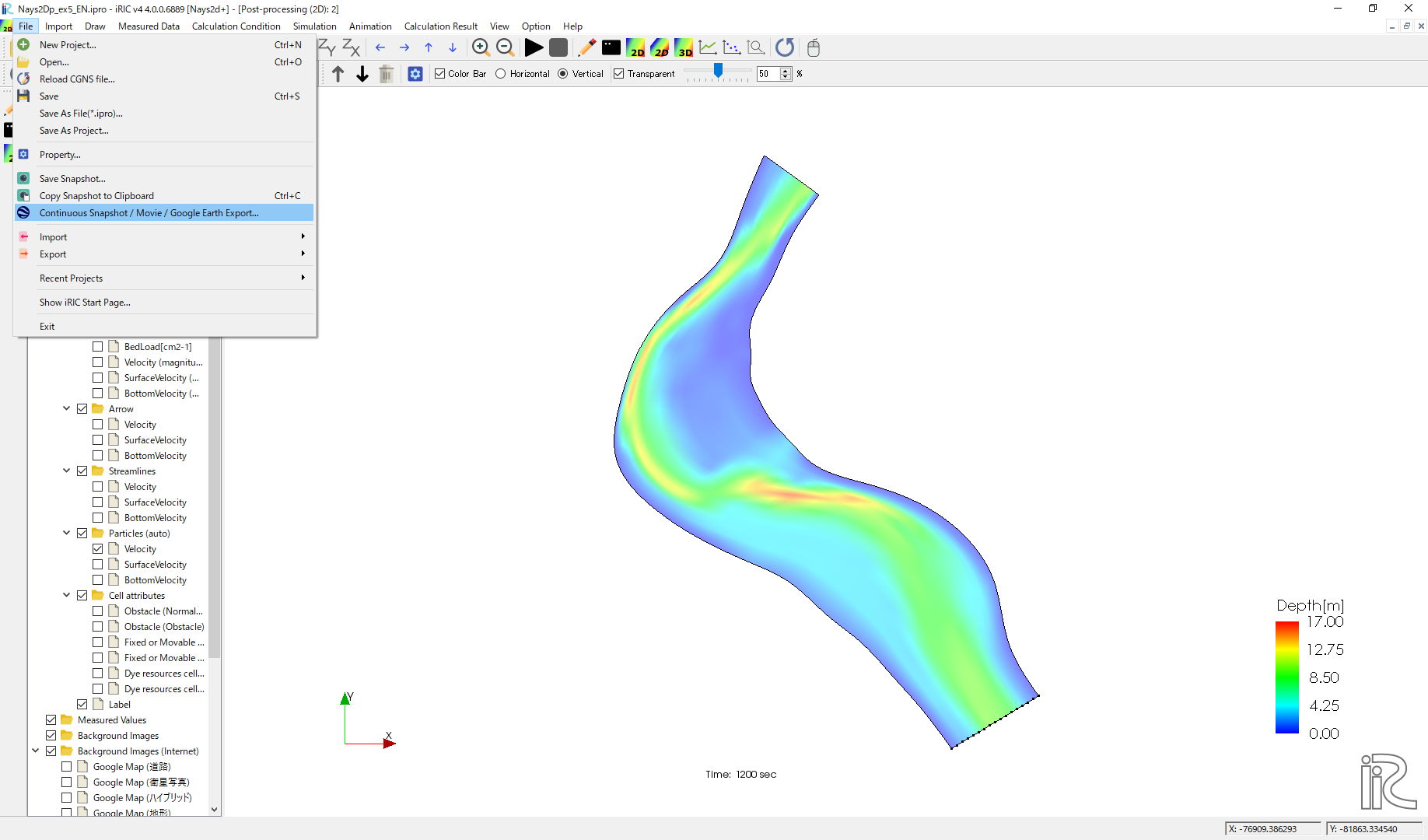1428x840 pixels.
Task: Click the transparency percent value field
Action: click(768, 74)
